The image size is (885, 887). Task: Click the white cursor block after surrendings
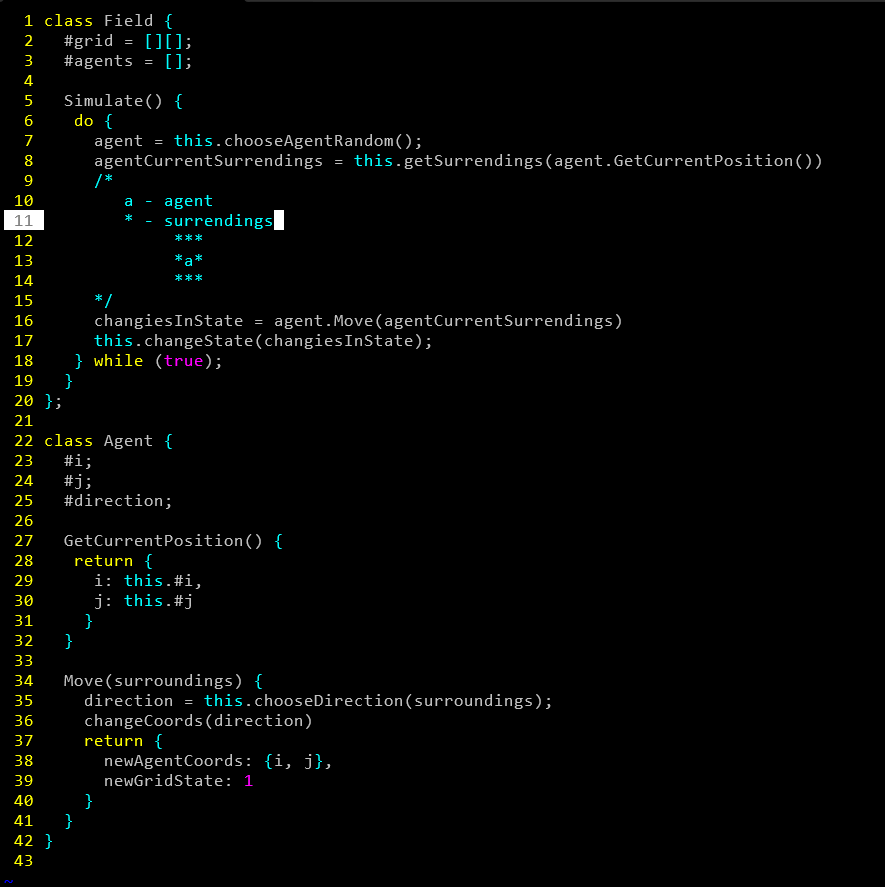pyautogui.click(x=279, y=221)
